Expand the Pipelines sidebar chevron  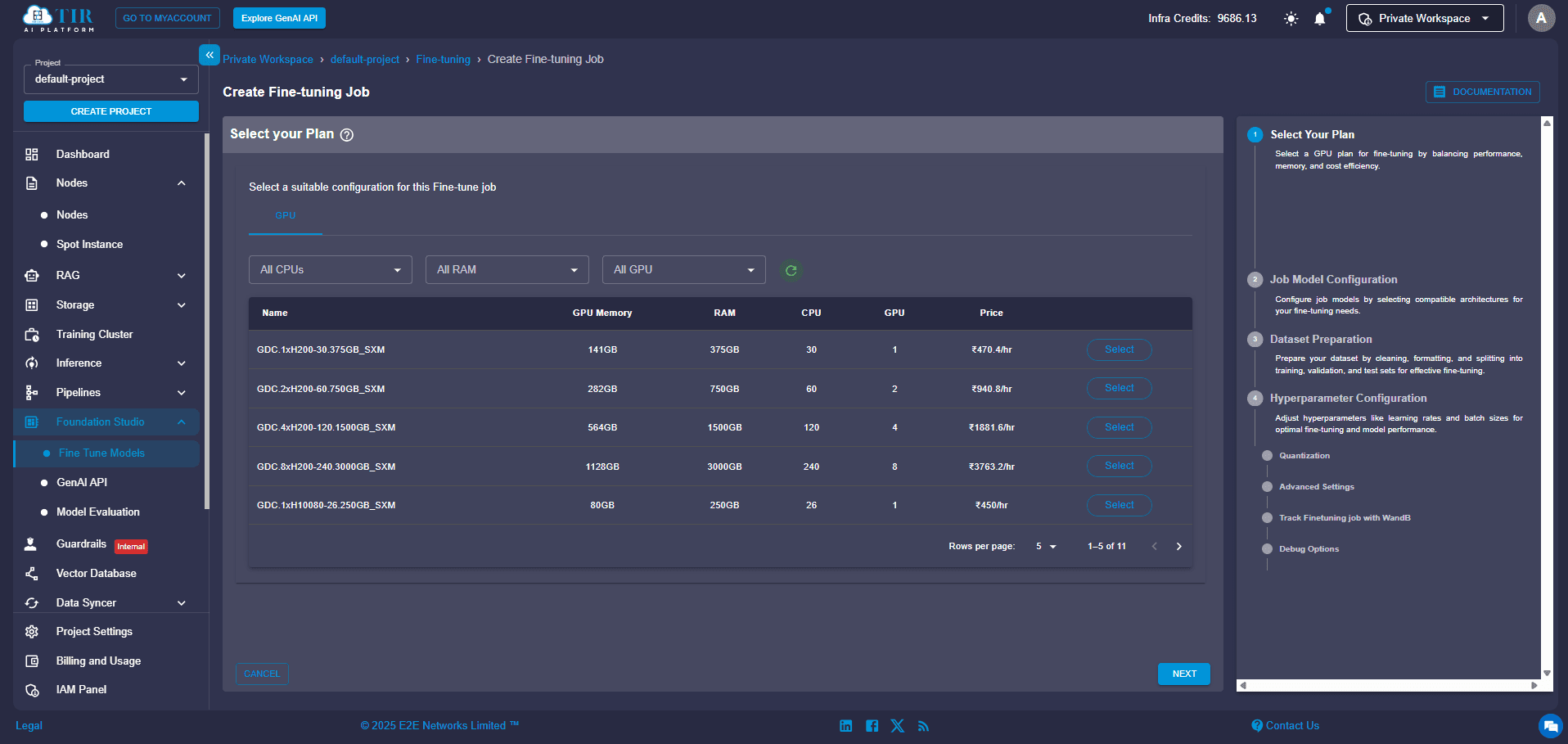click(x=182, y=393)
